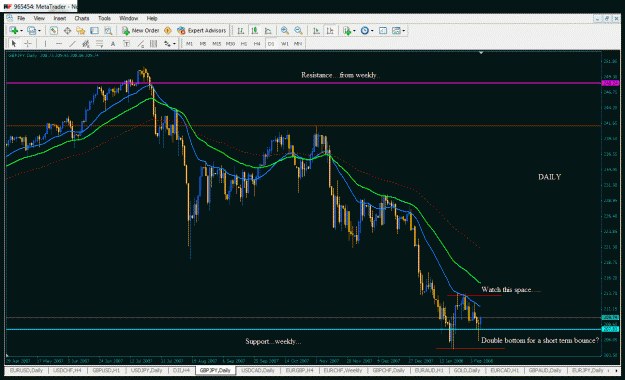This screenshot has height=380, width=625.
Task: Click the Profiles icon
Action: pyautogui.click(x=31, y=31)
